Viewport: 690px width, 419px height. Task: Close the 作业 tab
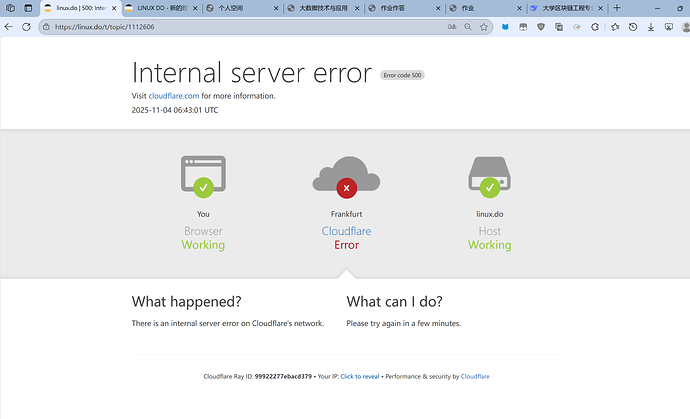[x=519, y=8]
